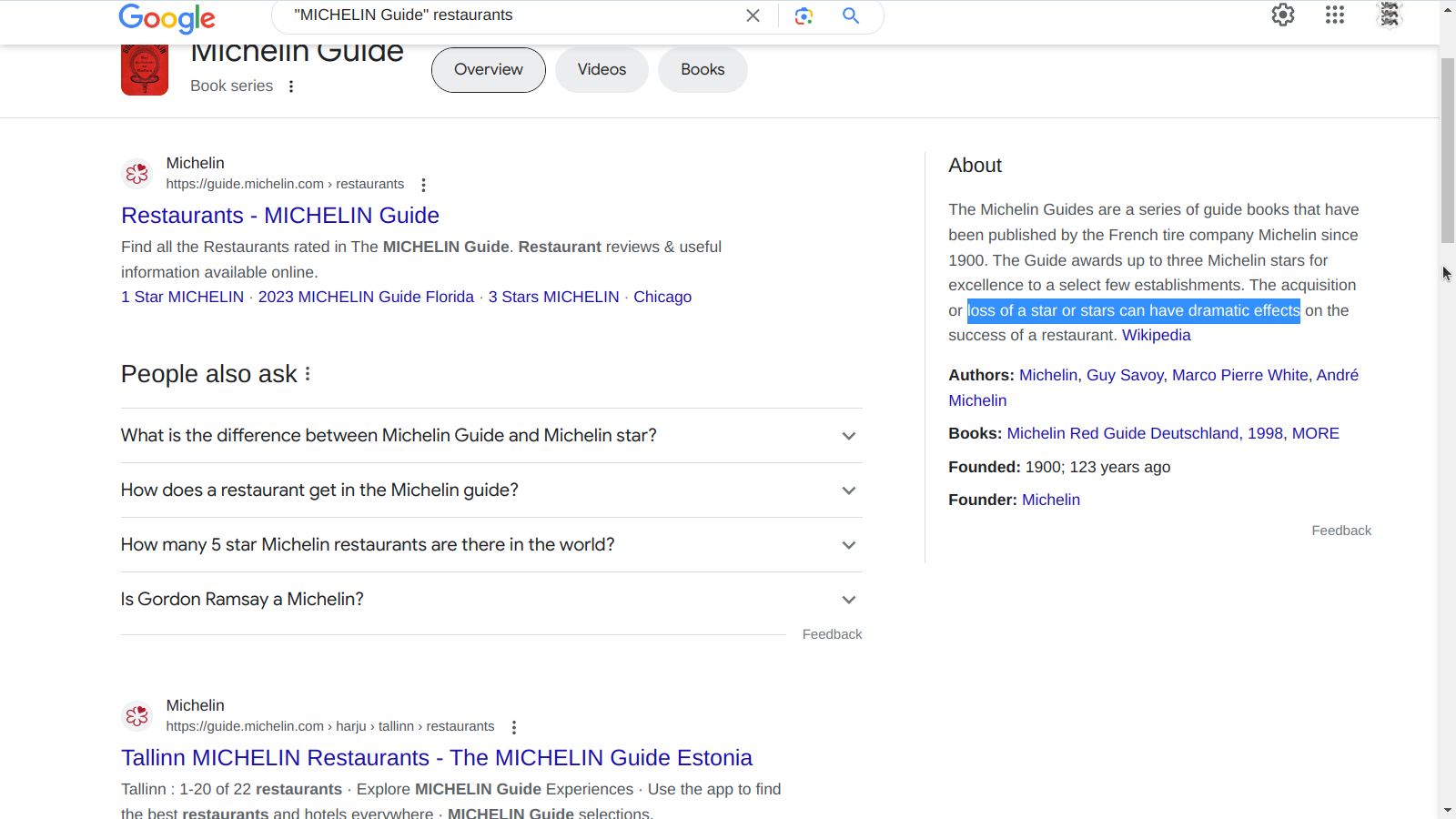
Task: Switch to the Videos tab
Action: pyautogui.click(x=602, y=70)
